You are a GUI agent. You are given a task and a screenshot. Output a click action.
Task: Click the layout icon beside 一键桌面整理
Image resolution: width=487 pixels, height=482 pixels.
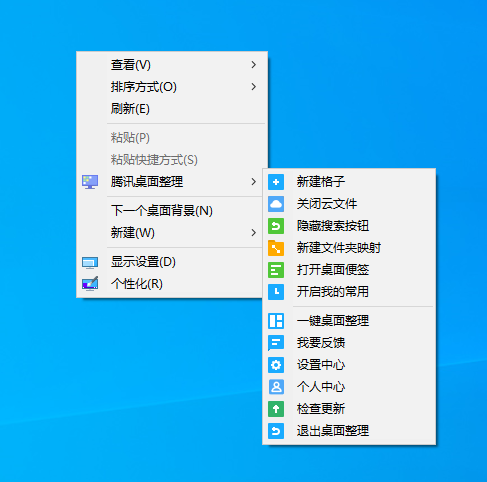point(276,321)
